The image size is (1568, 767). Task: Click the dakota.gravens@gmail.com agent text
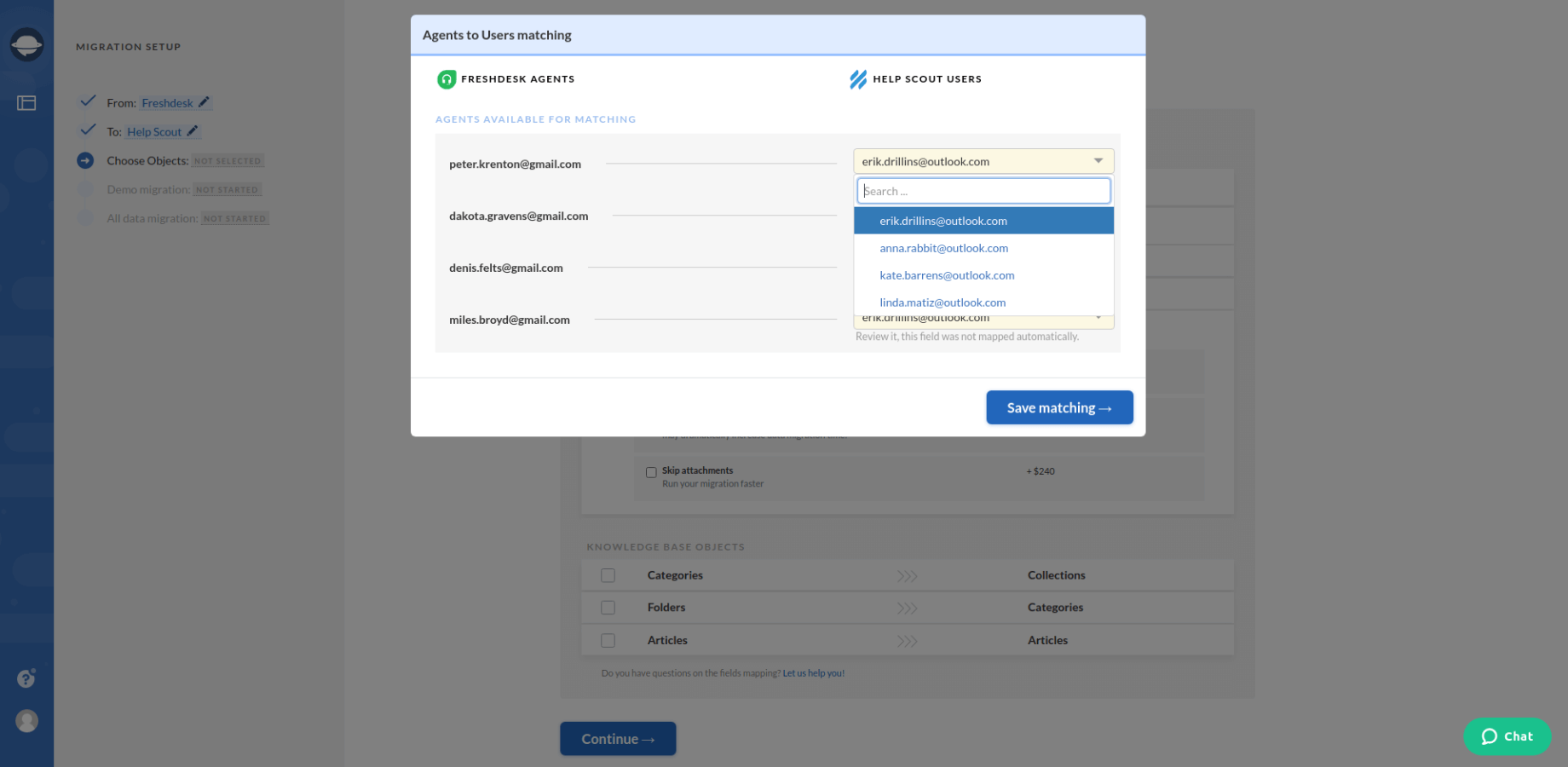518,216
